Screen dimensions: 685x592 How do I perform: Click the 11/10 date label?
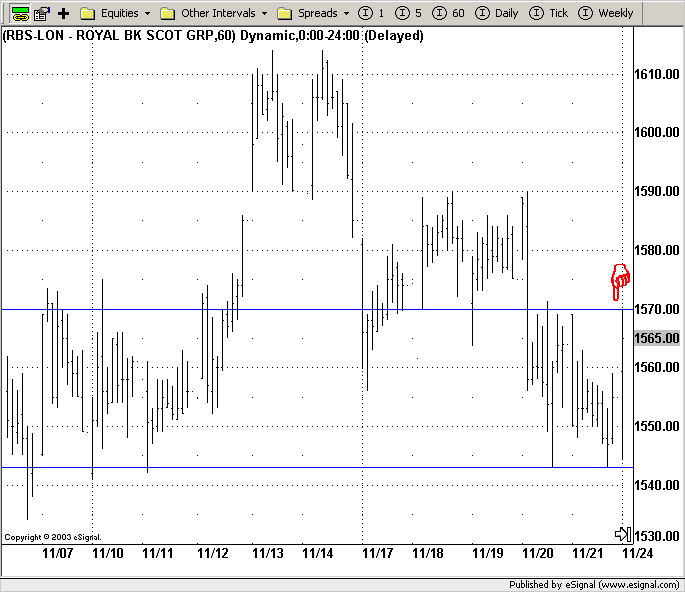108,554
